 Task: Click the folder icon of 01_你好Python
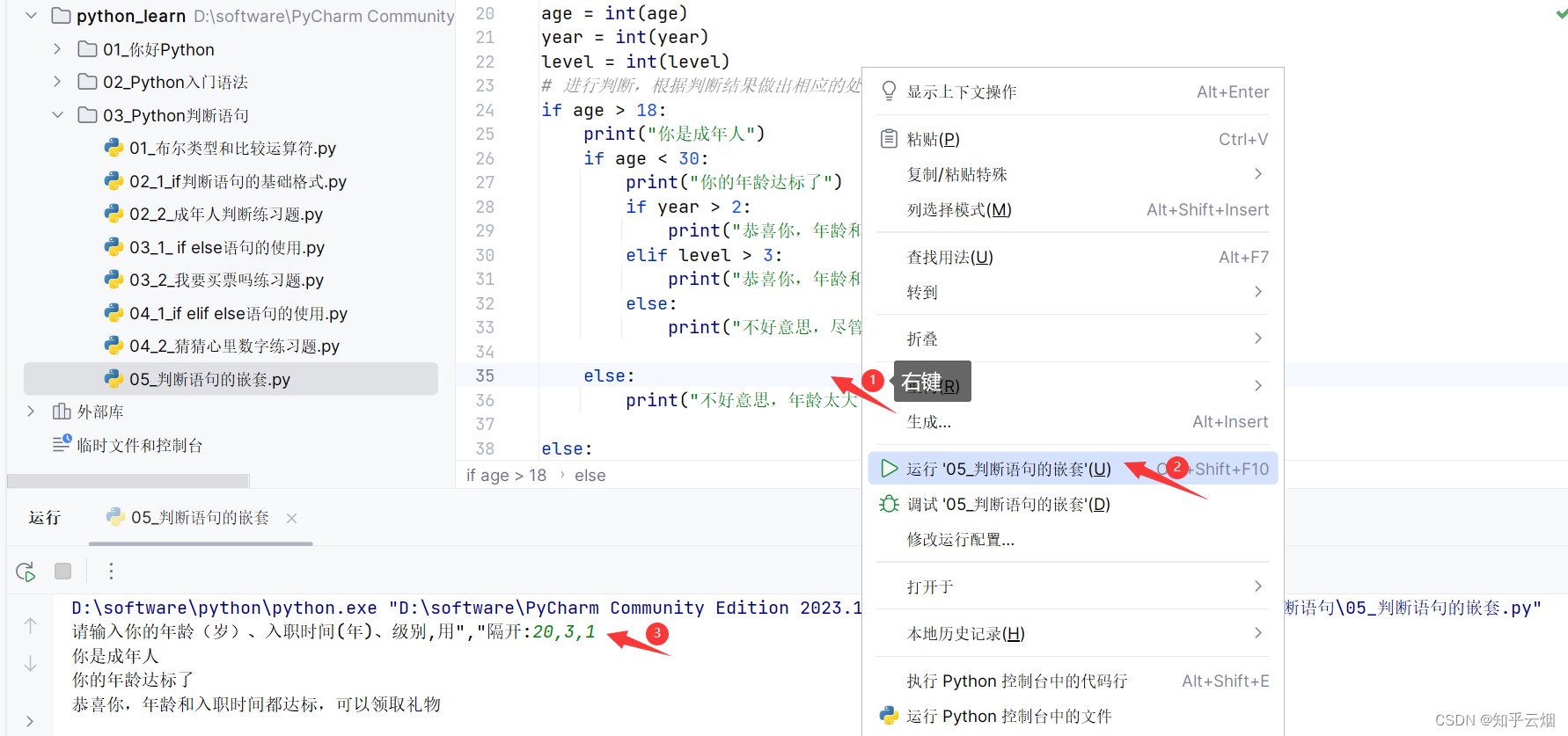87,49
